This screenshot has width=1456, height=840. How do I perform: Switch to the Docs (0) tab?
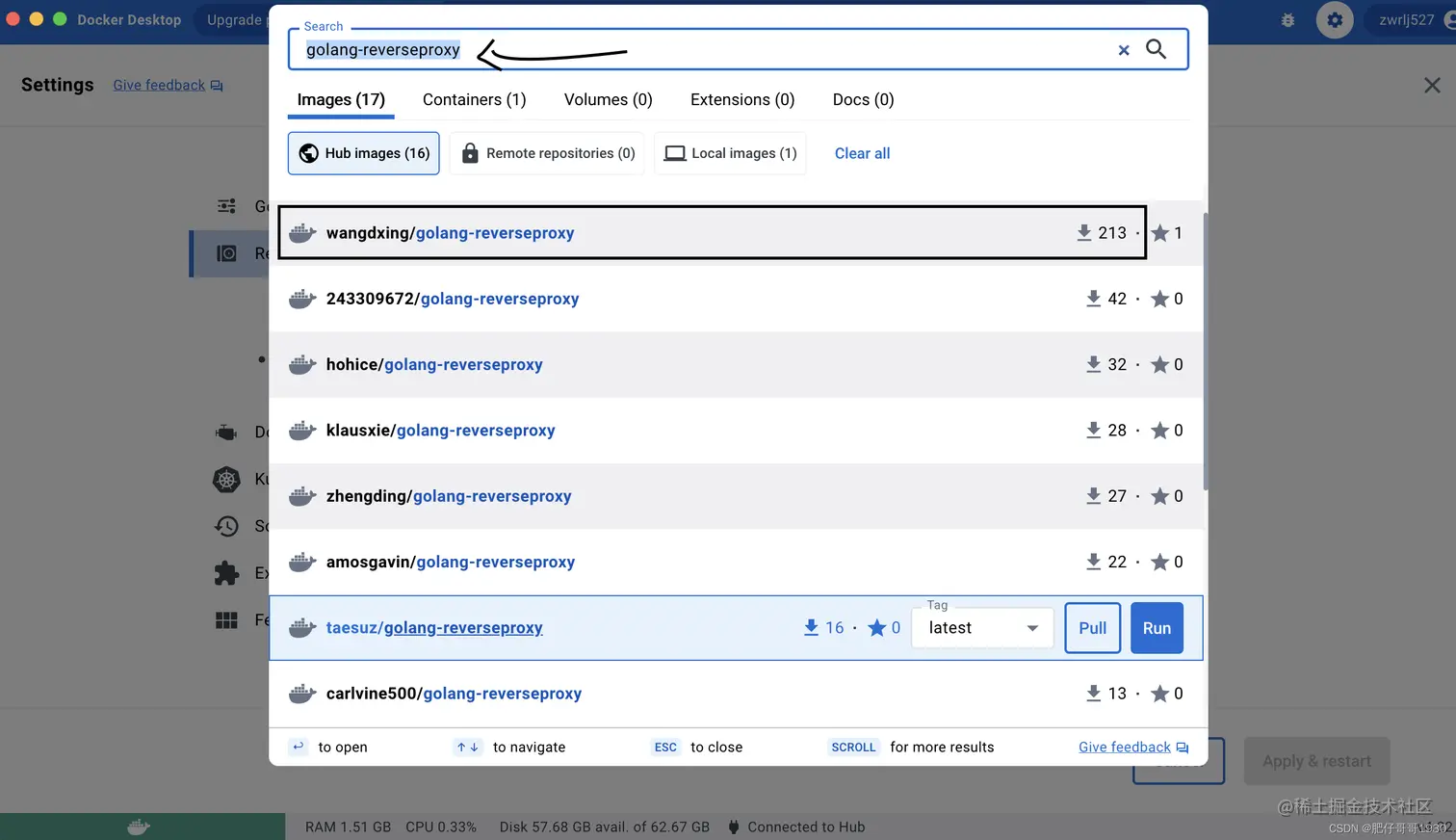pyautogui.click(x=864, y=100)
